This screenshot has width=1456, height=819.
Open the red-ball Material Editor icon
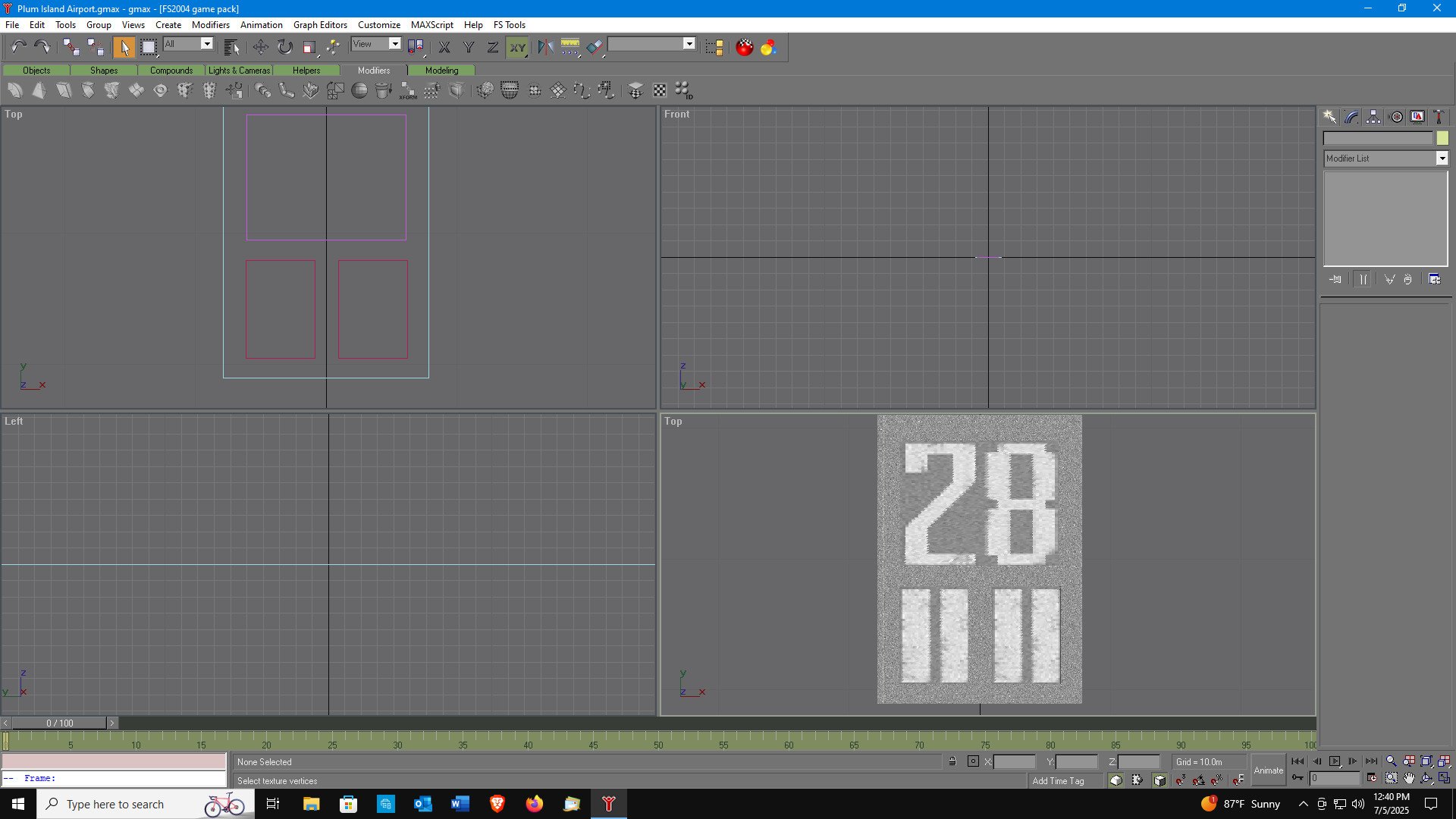745,47
